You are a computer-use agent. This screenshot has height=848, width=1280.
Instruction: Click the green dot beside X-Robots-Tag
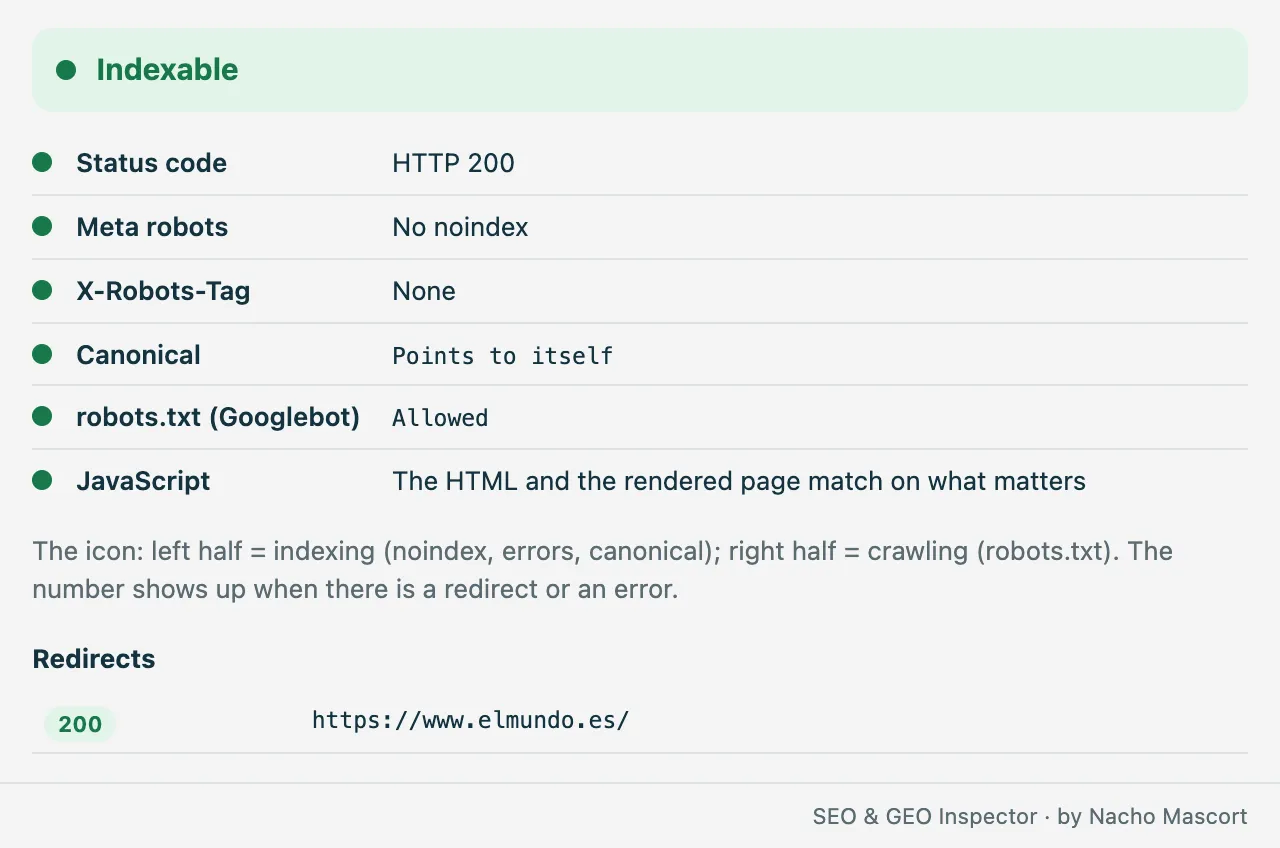point(42,291)
